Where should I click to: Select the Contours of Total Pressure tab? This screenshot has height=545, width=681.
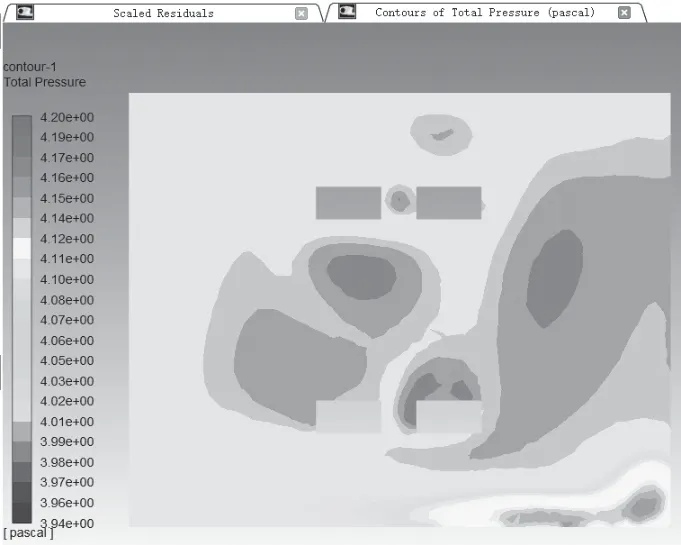[485, 13]
